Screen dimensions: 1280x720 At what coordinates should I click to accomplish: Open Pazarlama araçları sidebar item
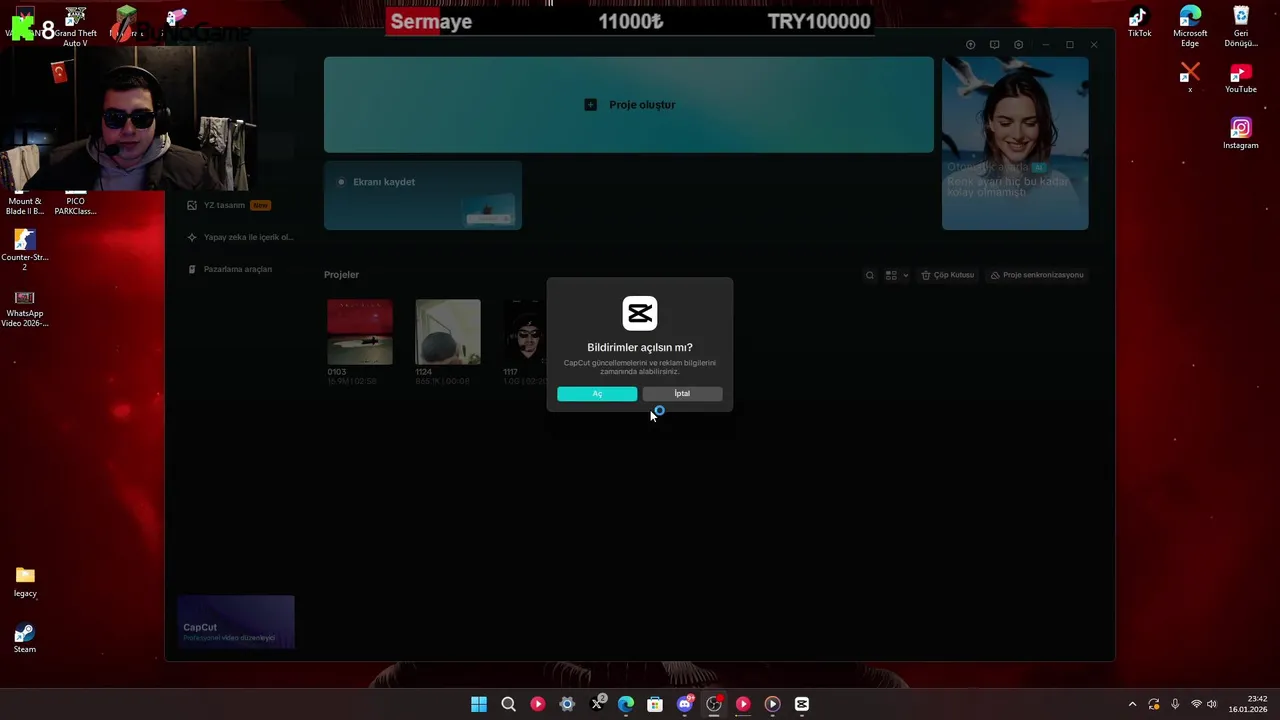pyautogui.click(x=230, y=269)
